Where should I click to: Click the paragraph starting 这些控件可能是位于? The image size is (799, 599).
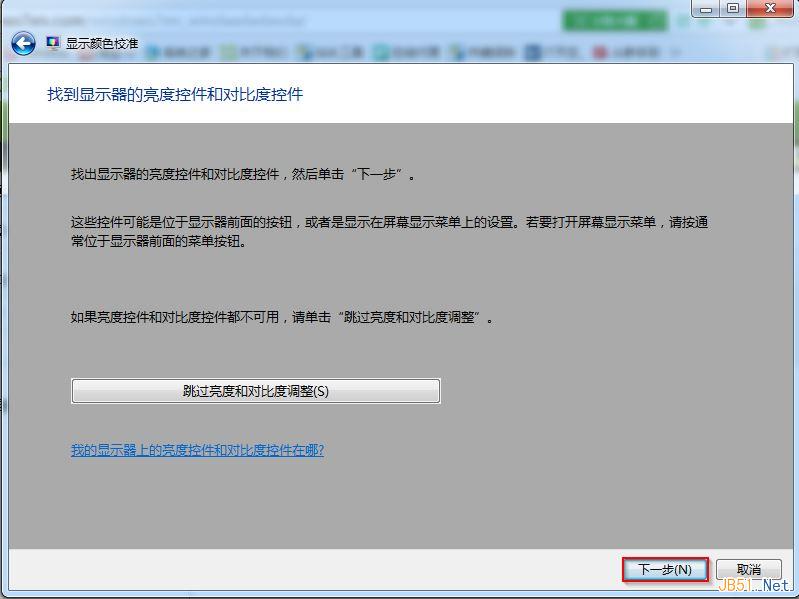[x=389, y=231]
